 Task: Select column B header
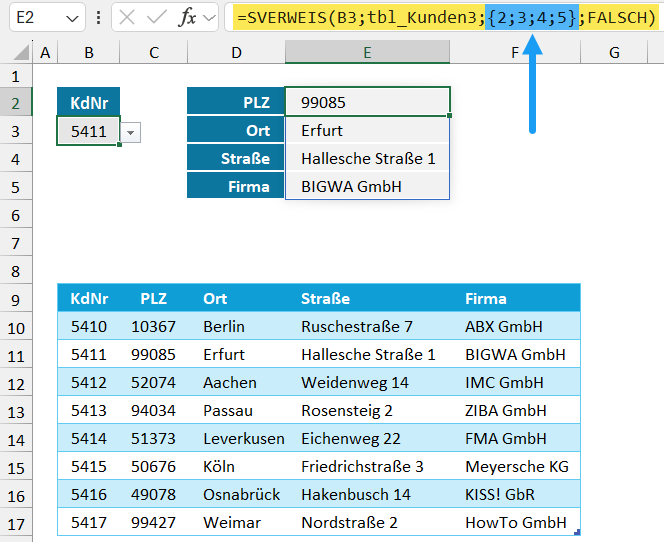(x=89, y=52)
